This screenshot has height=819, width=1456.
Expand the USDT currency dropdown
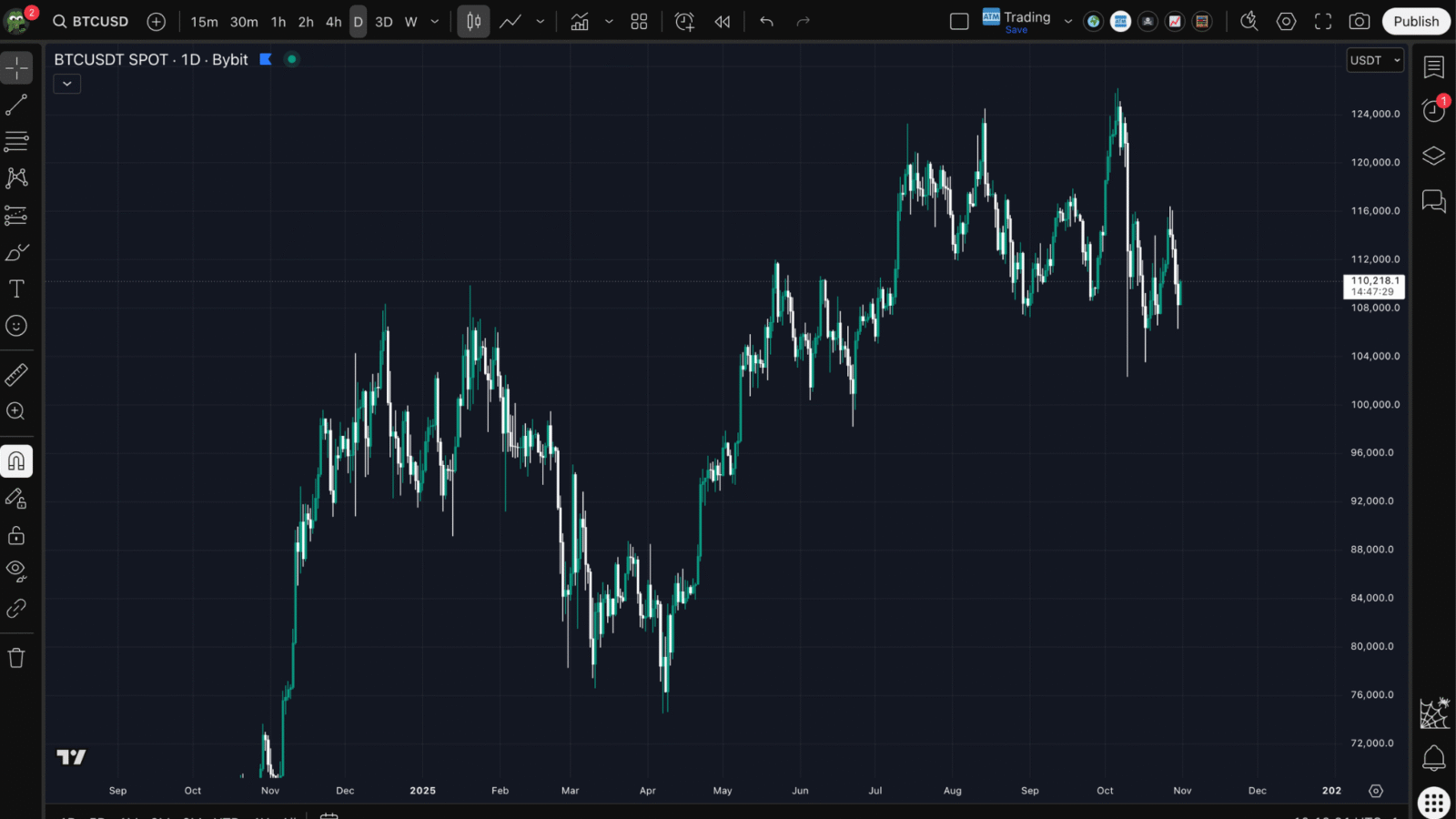point(1375,60)
